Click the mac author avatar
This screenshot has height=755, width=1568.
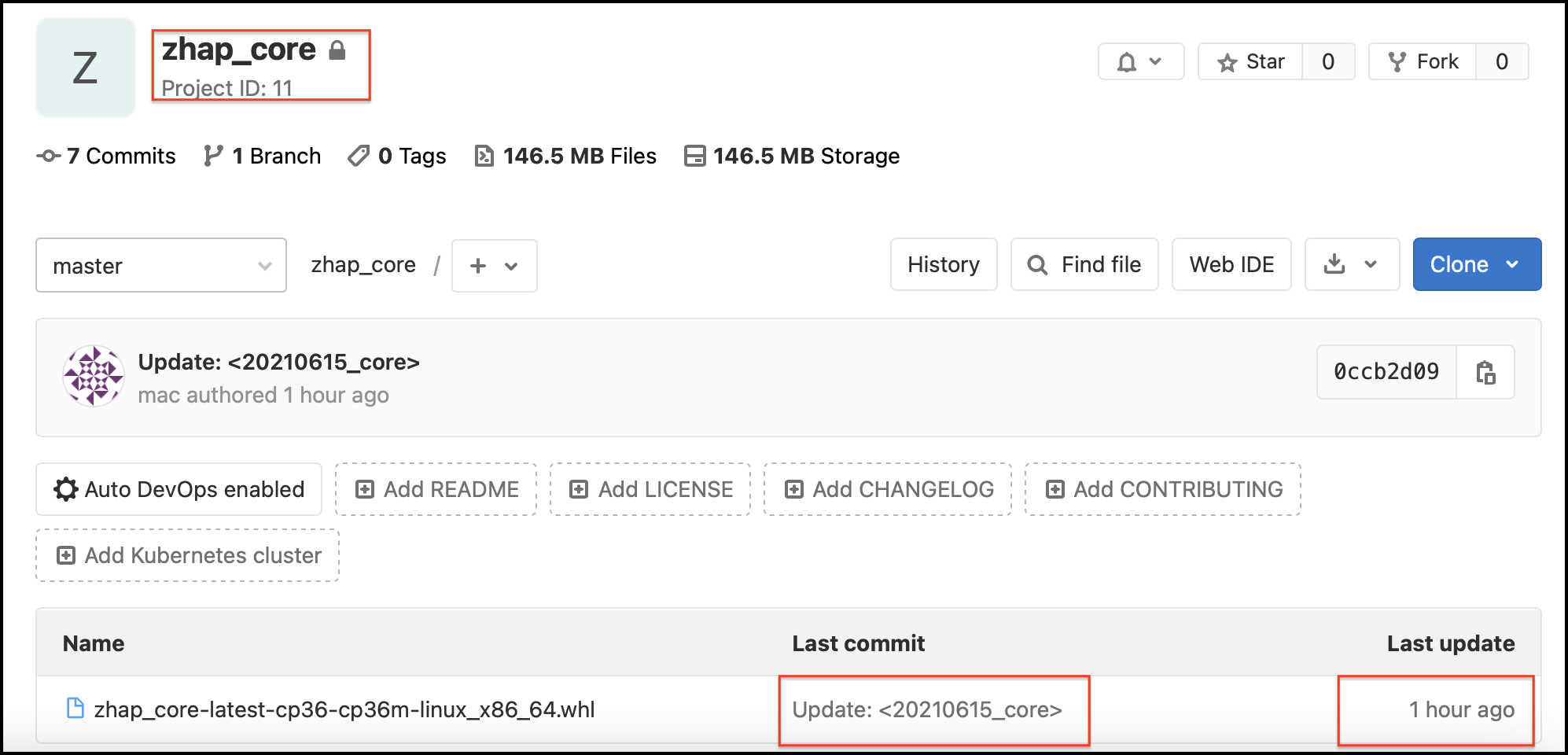click(94, 376)
